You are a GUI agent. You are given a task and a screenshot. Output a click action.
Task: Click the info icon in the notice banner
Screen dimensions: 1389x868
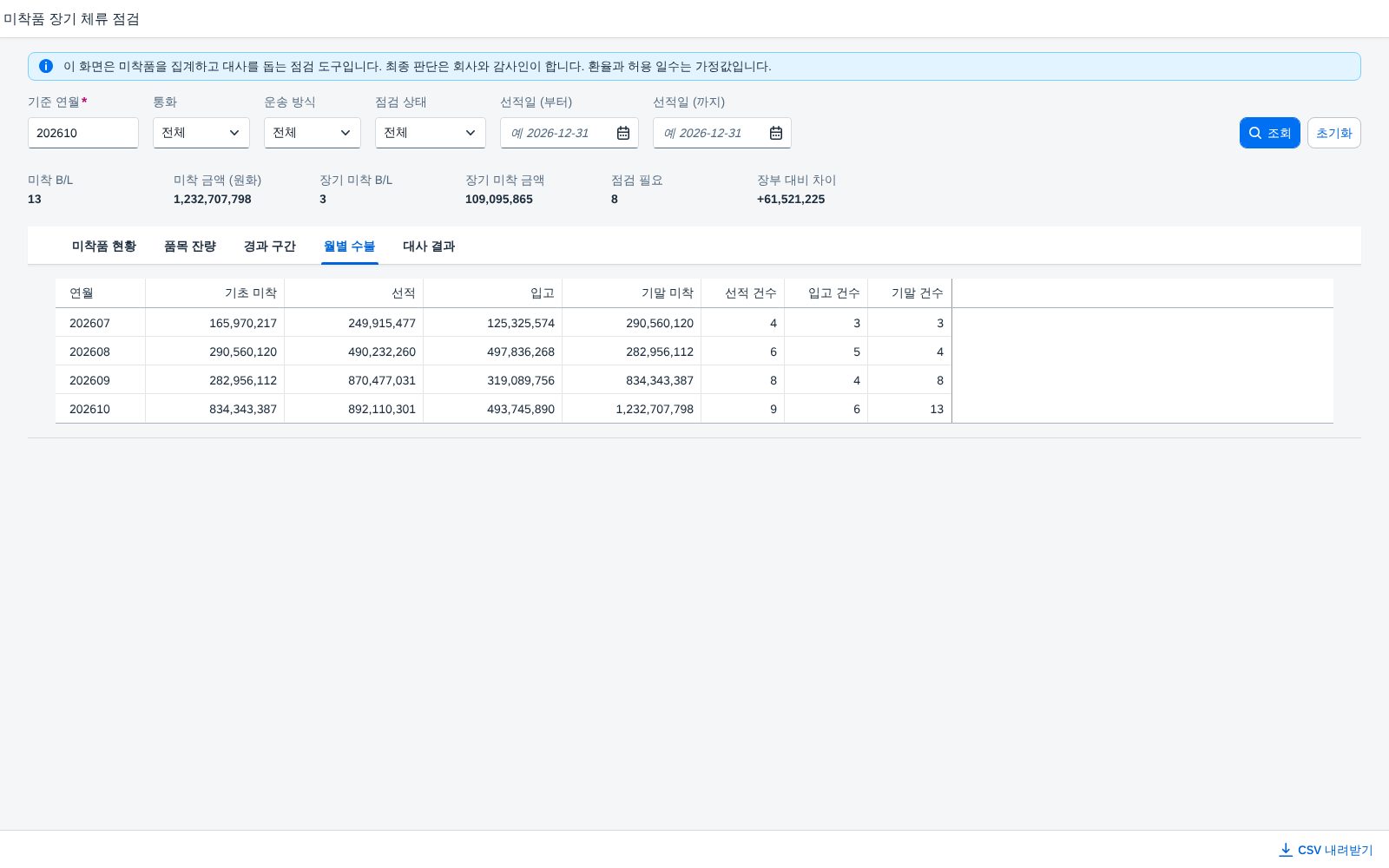(46, 66)
